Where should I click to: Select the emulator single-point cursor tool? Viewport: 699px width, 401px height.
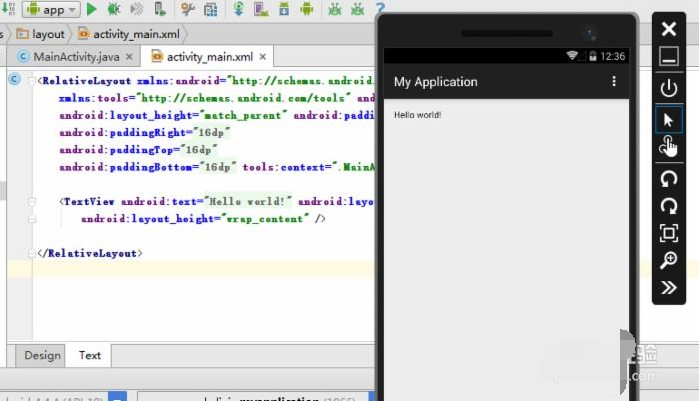point(668,119)
